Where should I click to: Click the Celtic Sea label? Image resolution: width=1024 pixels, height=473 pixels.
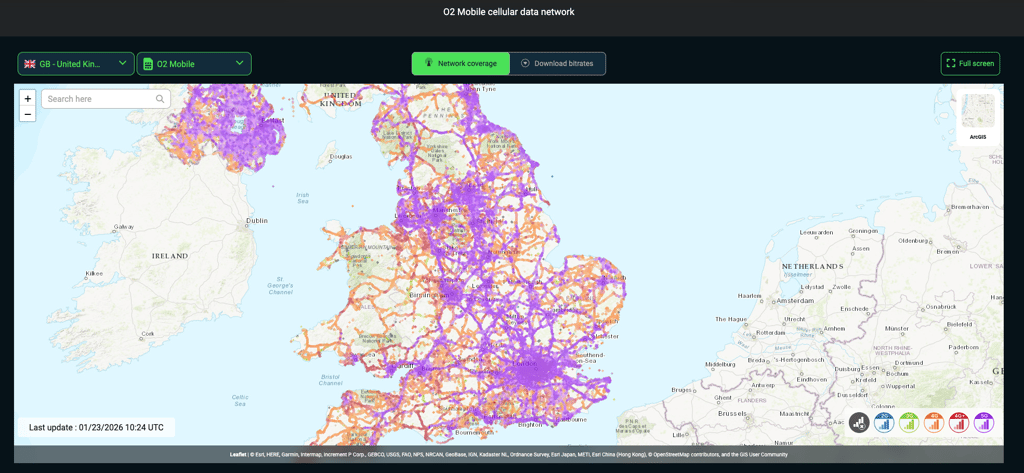tap(240, 400)
